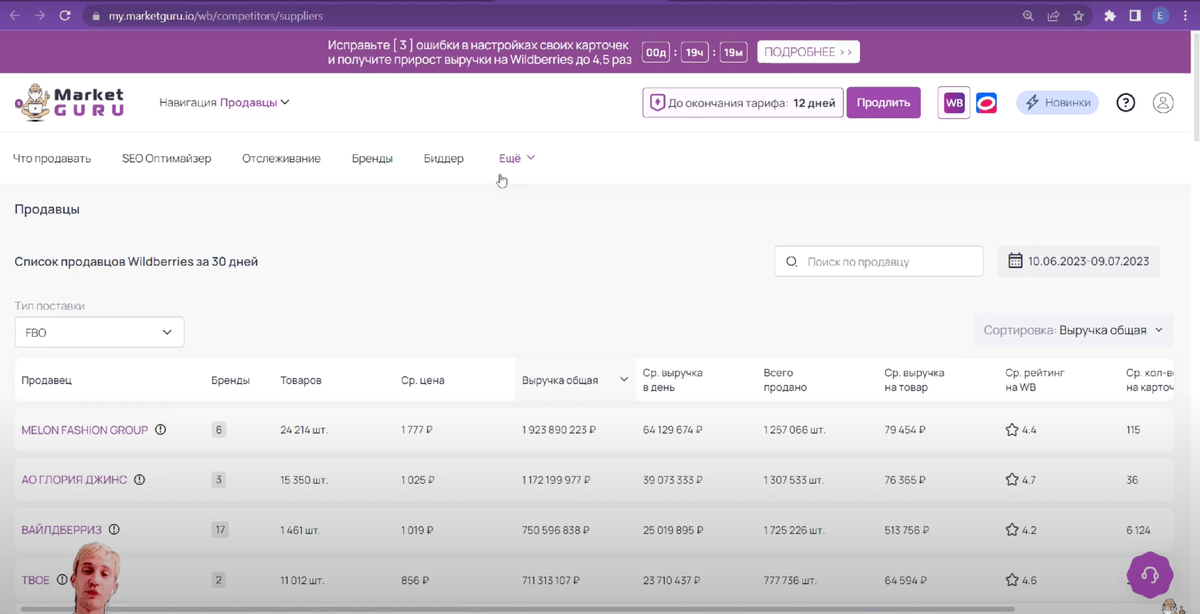Click the info icon next to АО ГЛОРИЯ ДЖИНС
Viewport: 1200px width, 614px height.
139,480
